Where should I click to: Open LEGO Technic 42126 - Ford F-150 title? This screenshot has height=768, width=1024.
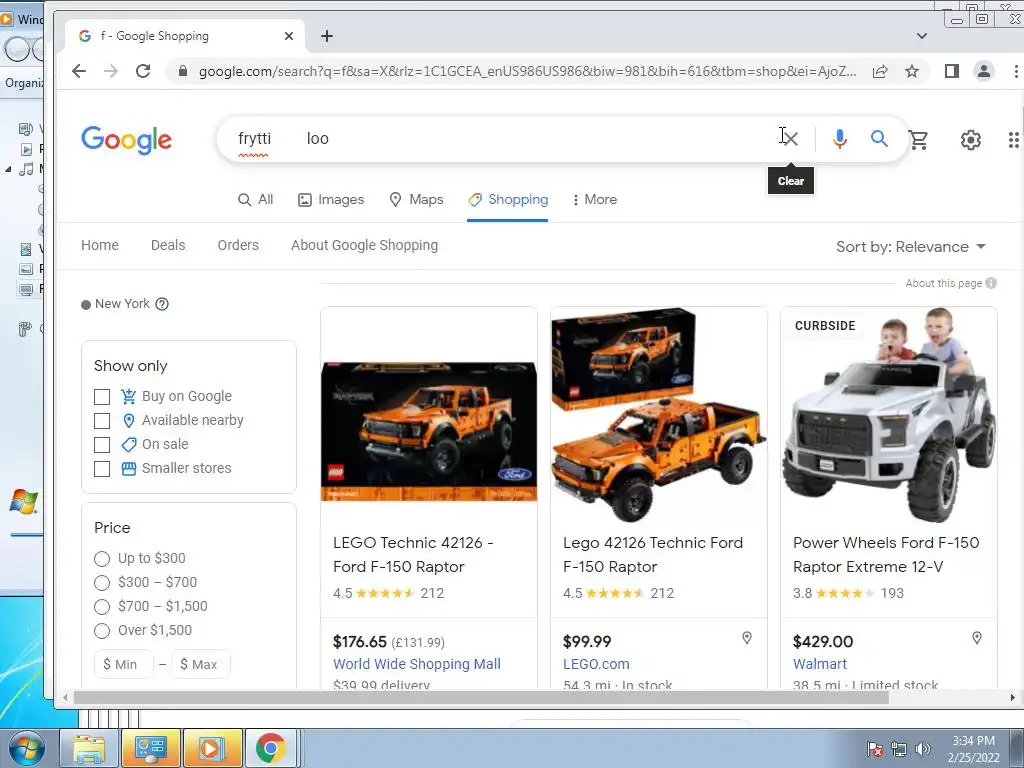pyautogui.click(x=413, y=554)
